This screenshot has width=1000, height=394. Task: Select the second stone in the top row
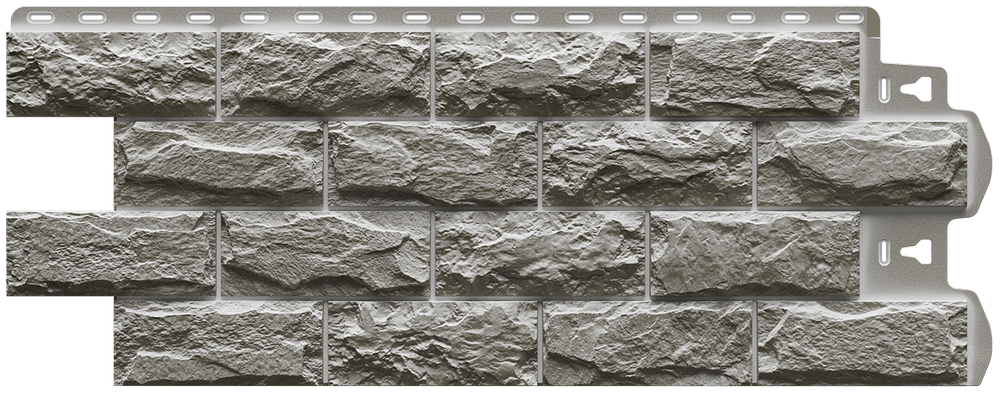[325, 74]
